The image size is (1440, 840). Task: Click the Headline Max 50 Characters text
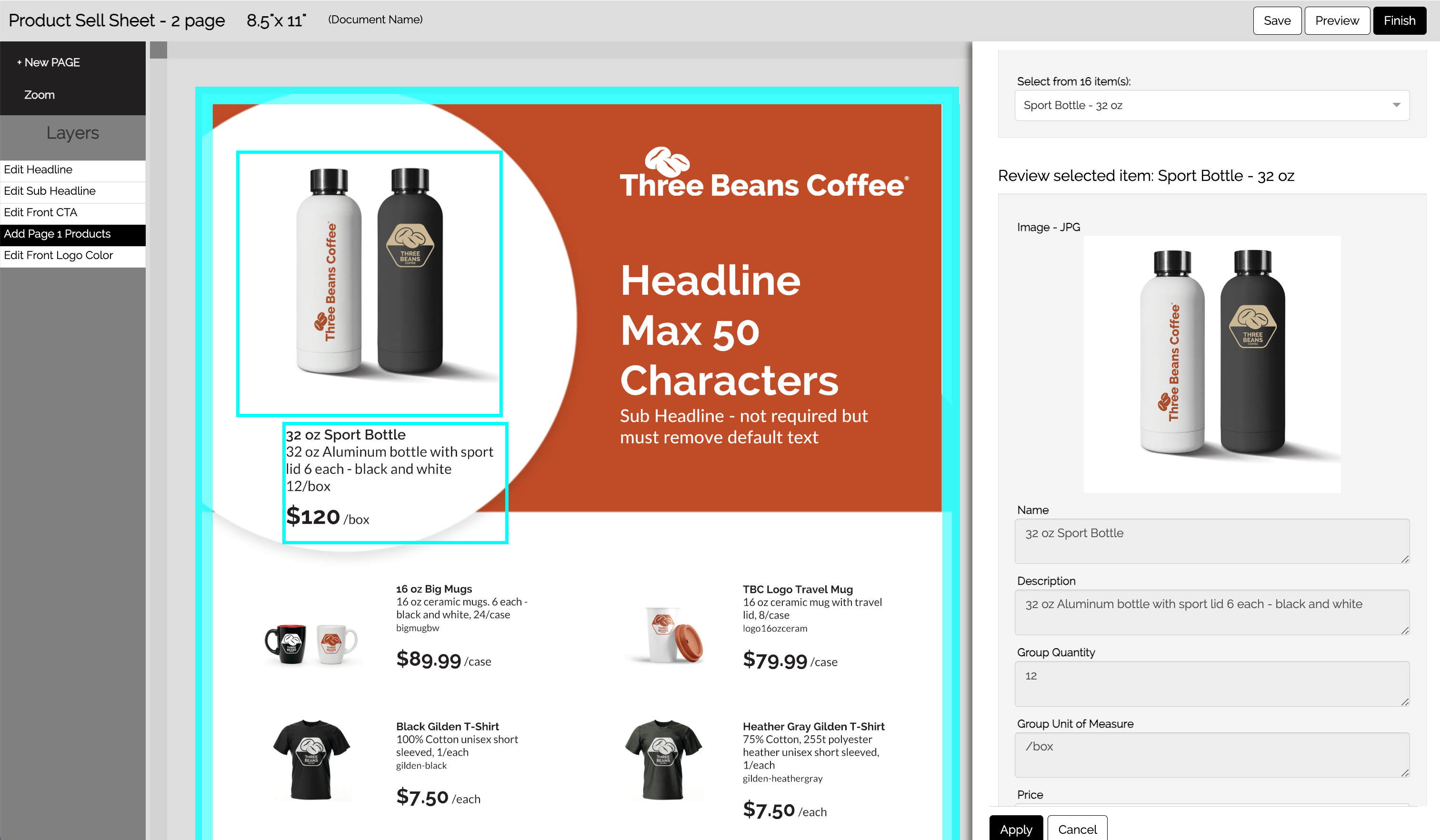pyautogui.click(x=729, y=330)
